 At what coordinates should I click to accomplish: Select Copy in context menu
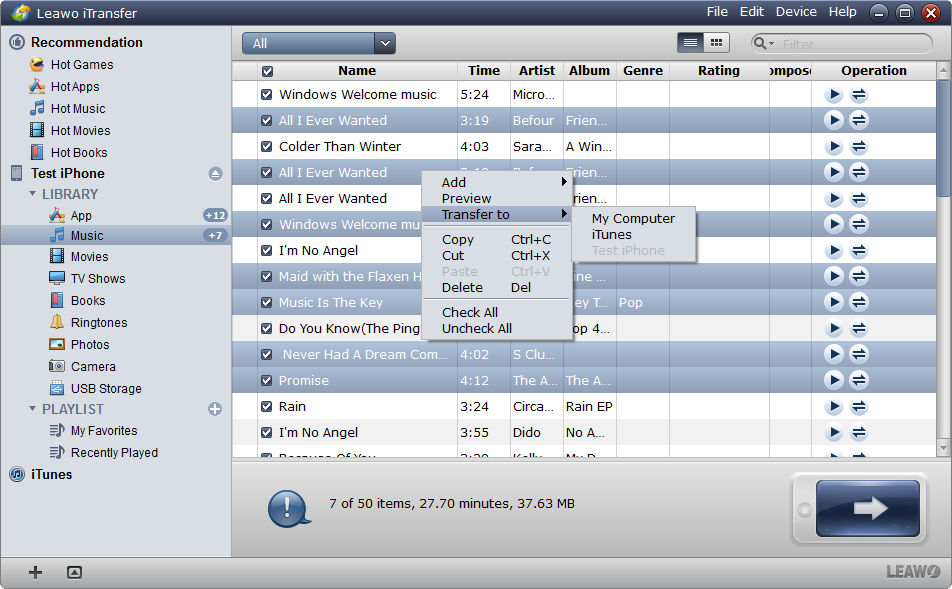(497, 240)
